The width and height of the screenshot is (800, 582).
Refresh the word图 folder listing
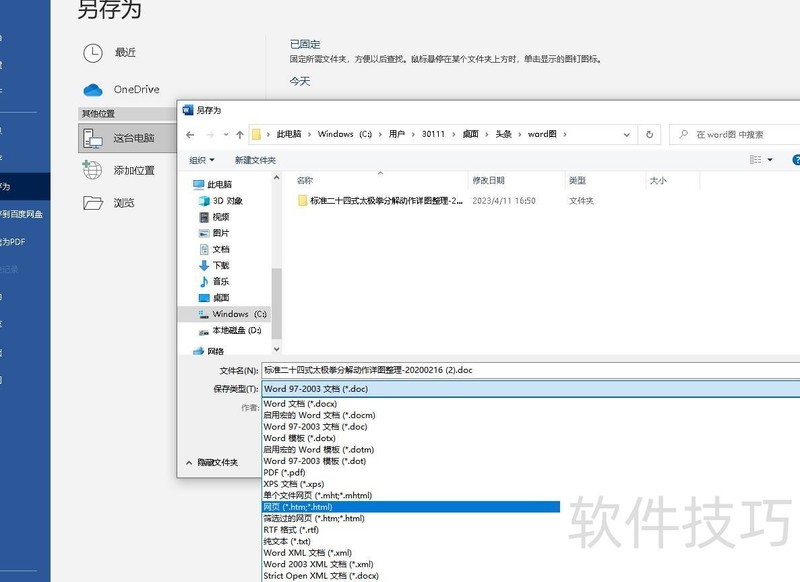pyautogui.click(x=649, y=135)
